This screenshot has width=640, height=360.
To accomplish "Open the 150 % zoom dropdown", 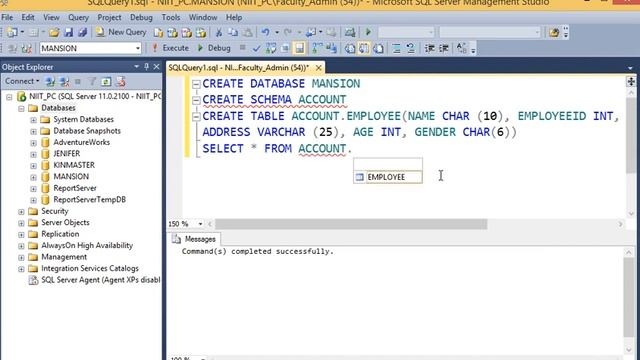I will click(x=200, y=224).
